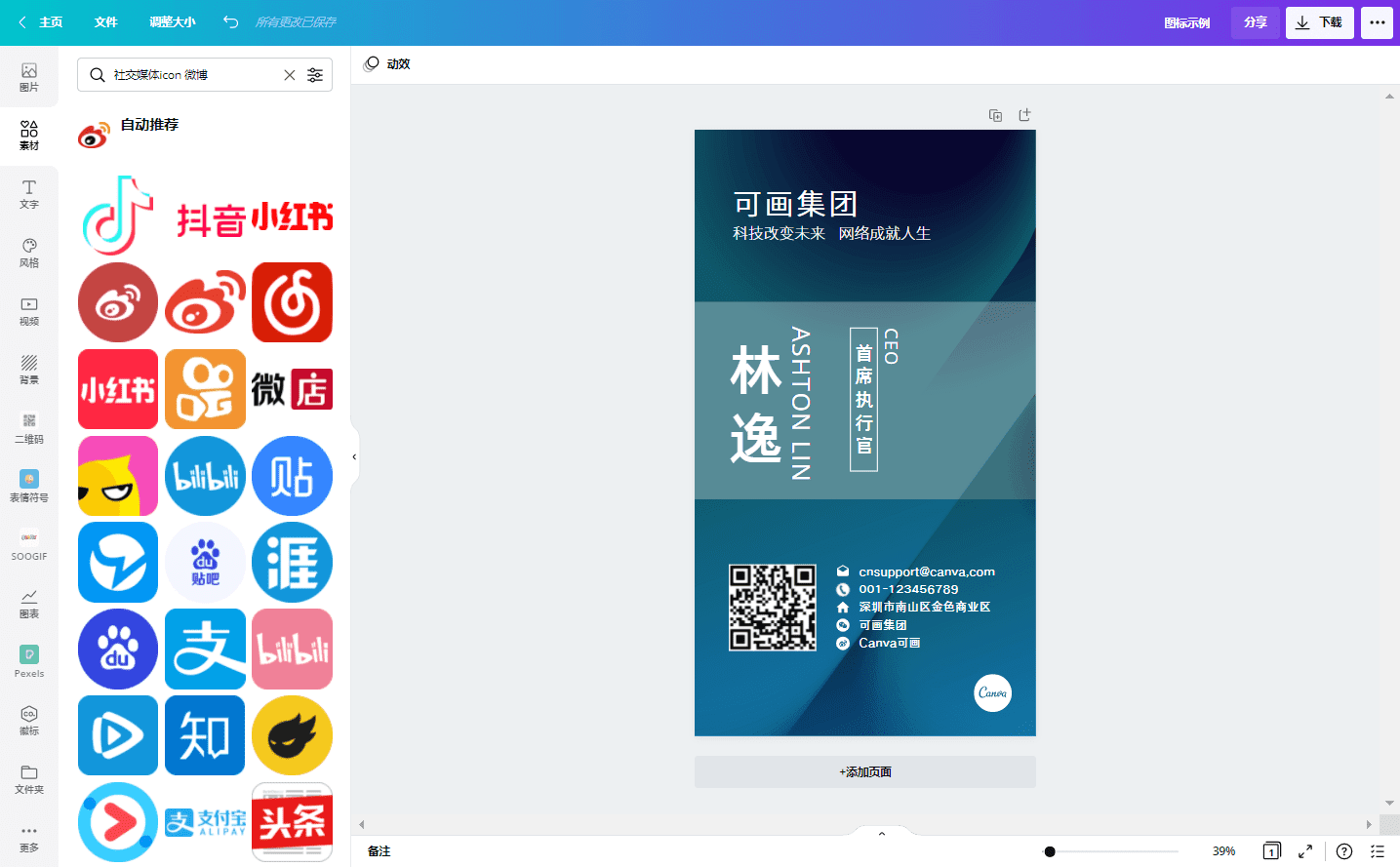Insert the blue Baidu paw circle icon
Image resolution: width=1400 pixels, height=867 pixels.
(118, 650)
